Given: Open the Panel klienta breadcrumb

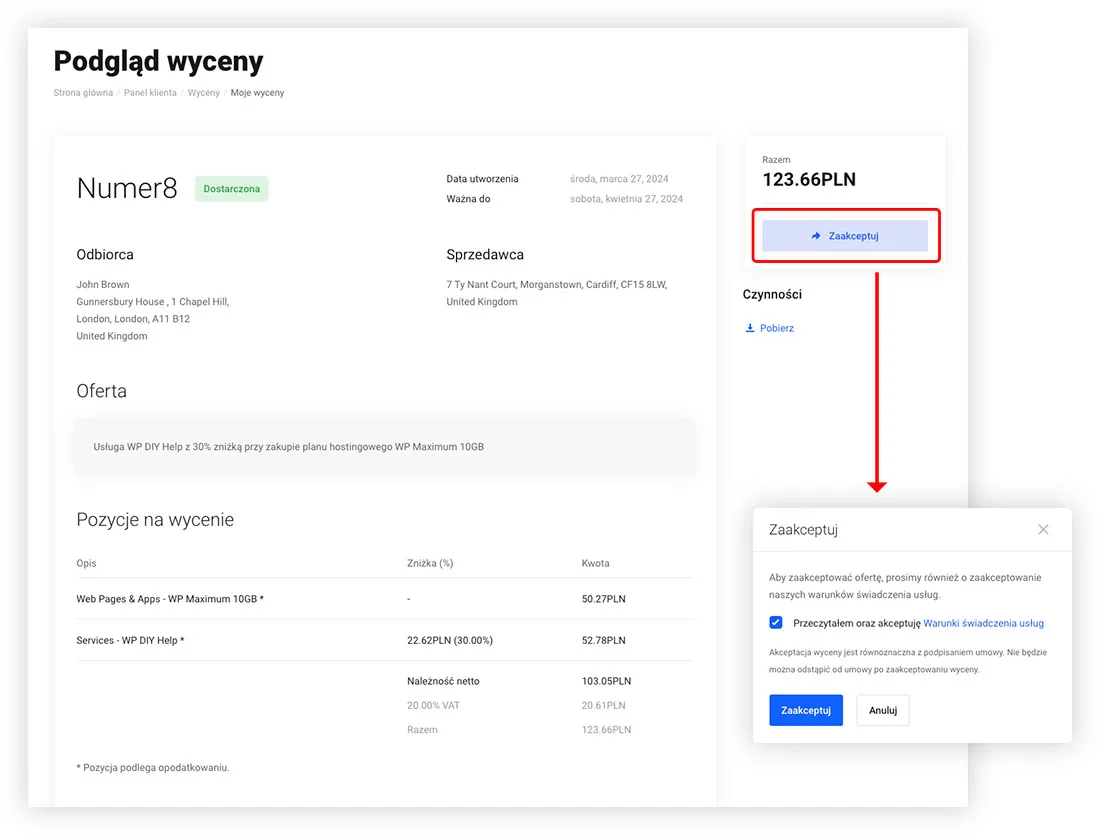Looking at the screenshot, I should pos(150,93).
